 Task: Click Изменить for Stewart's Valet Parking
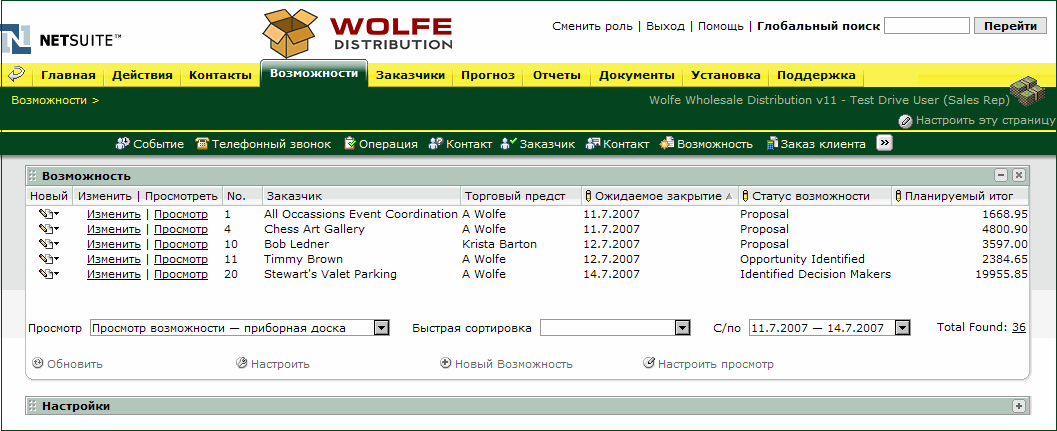coord(114,275)
